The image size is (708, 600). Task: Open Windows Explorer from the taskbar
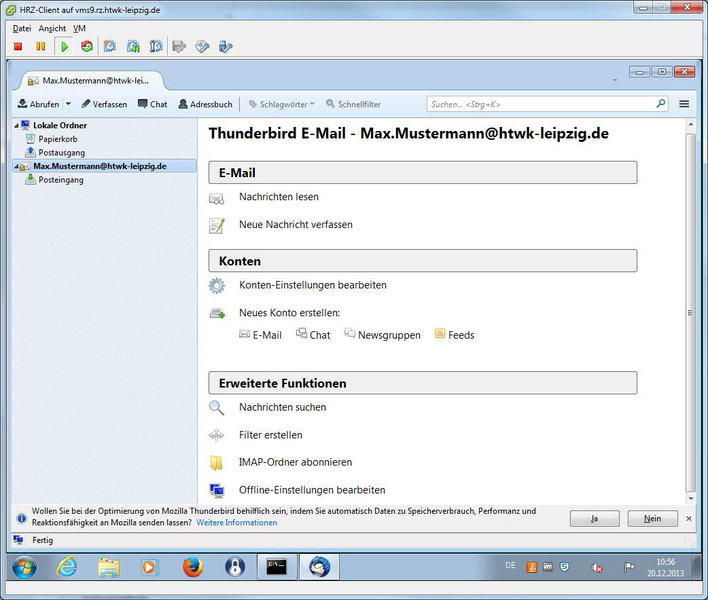click(109, 567)
